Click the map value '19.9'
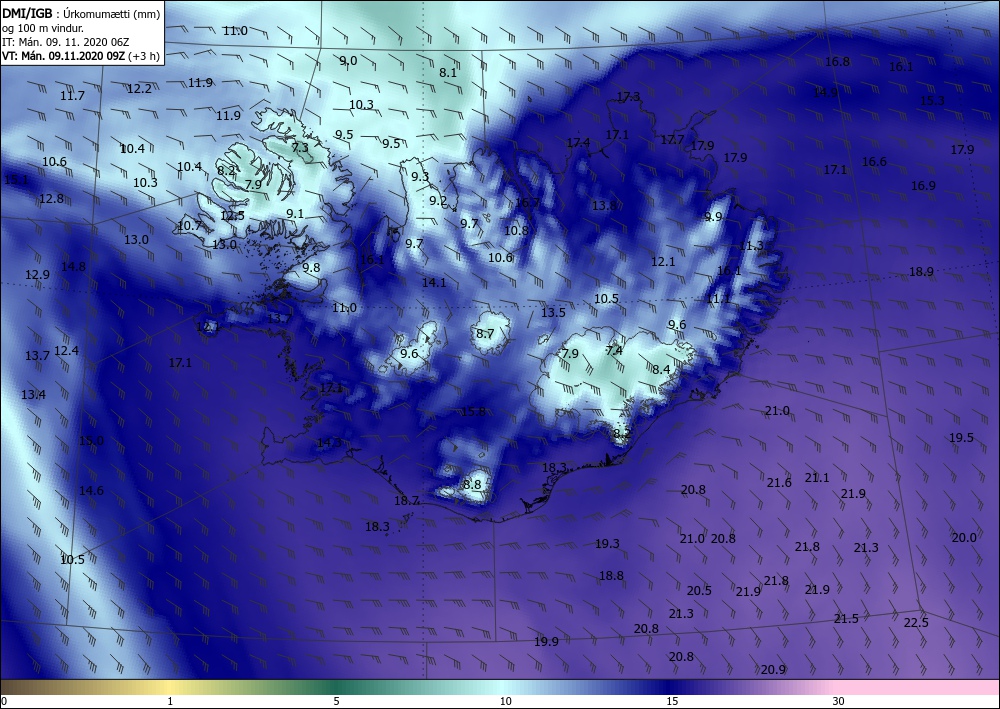The height and width of the screenshot is (709, 1000). pos(546,641)
